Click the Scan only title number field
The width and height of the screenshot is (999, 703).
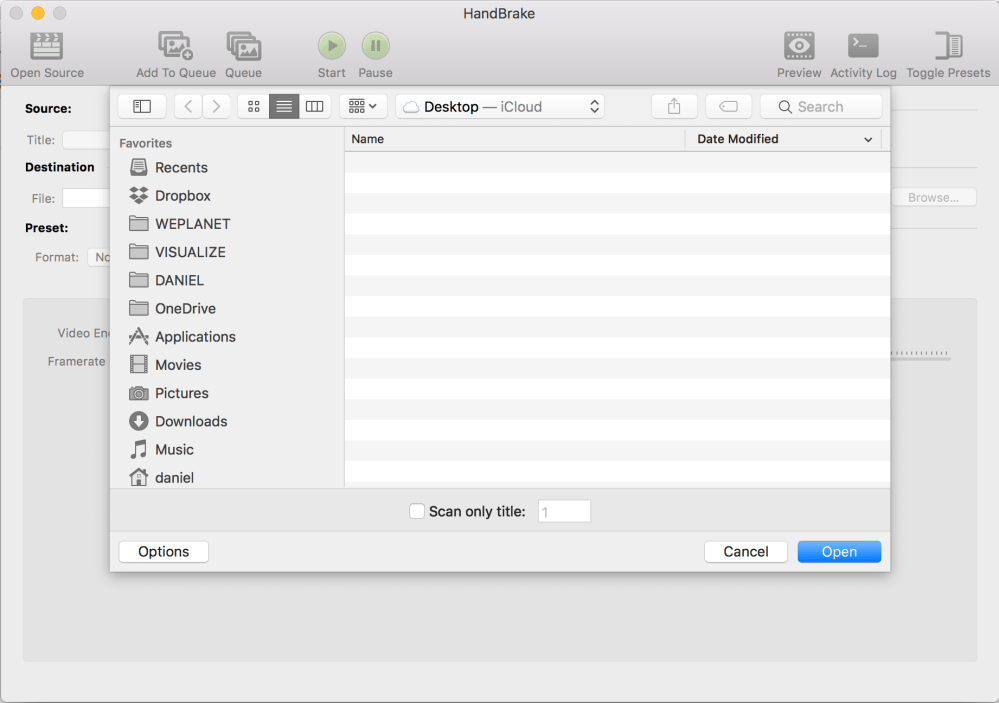(x=564, y=511)
